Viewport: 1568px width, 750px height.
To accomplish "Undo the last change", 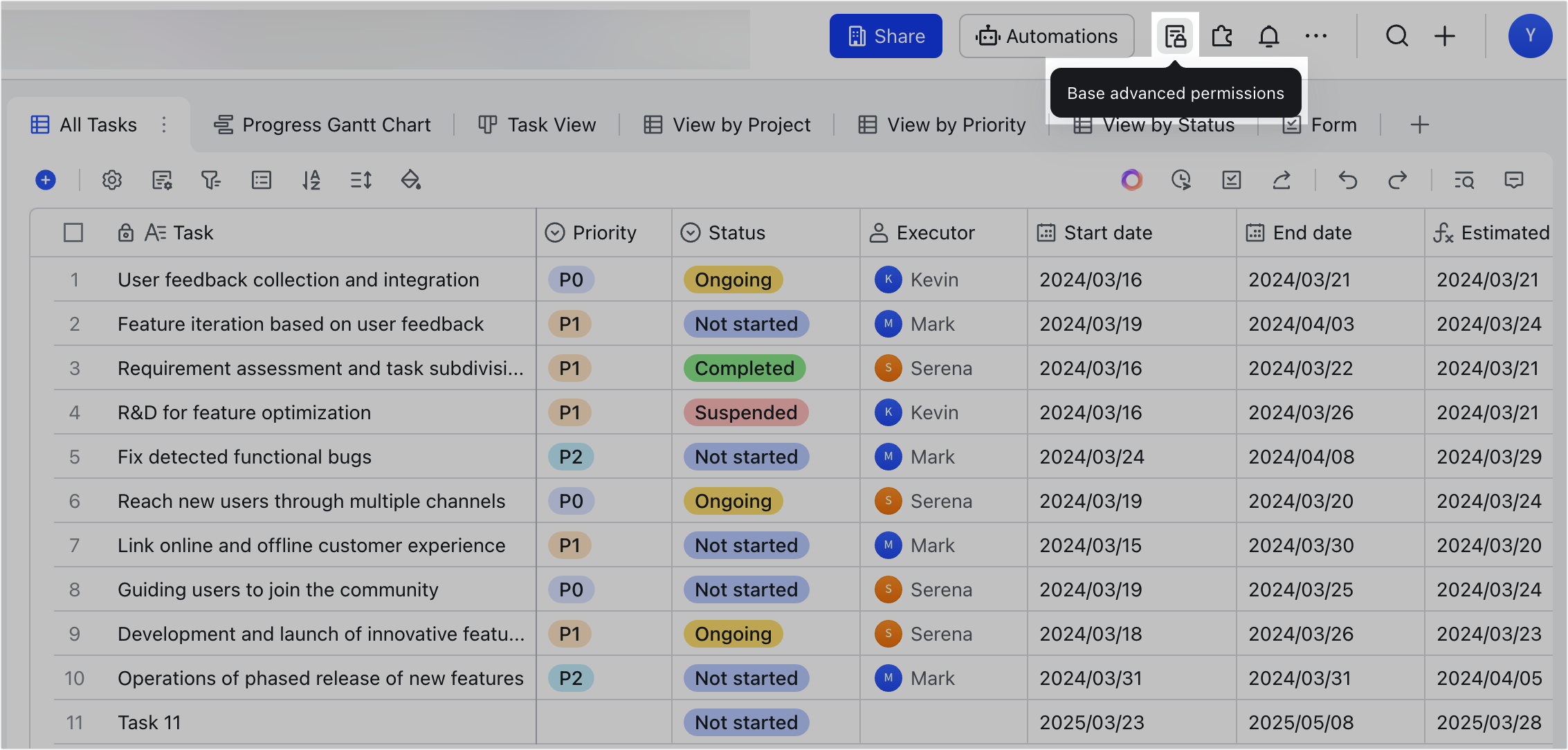I will 1348,180.
